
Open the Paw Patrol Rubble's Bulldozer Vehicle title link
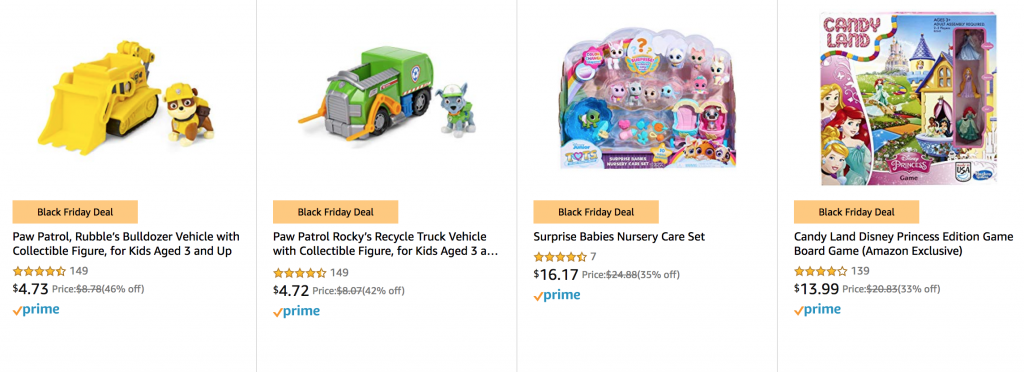coord(126,243)
